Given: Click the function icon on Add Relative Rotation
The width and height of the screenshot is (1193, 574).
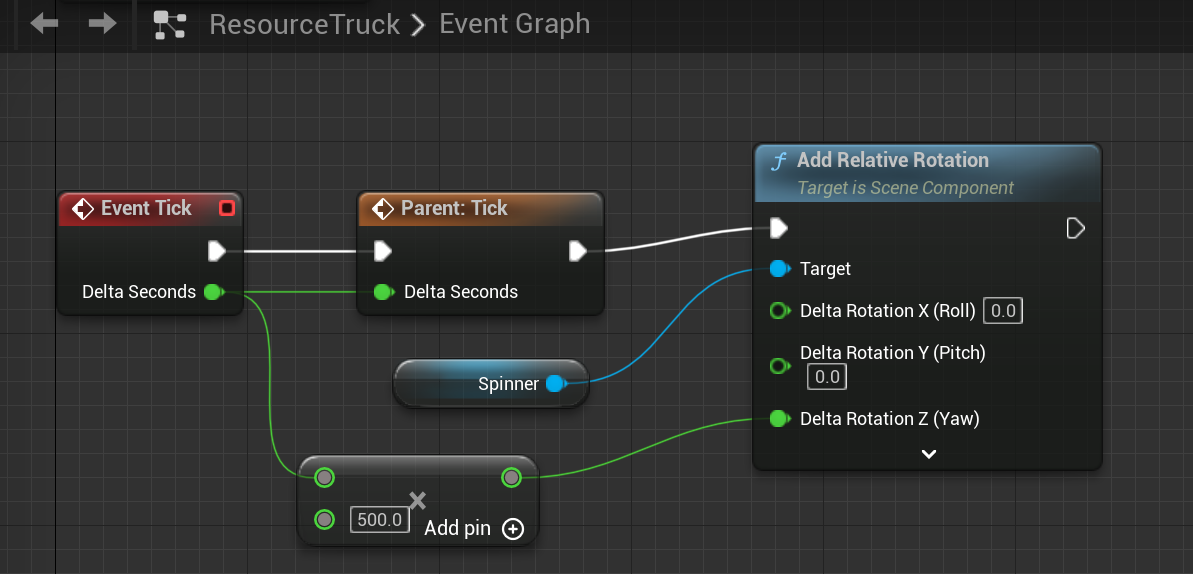Looking at the screenshot, I should 778,161.
